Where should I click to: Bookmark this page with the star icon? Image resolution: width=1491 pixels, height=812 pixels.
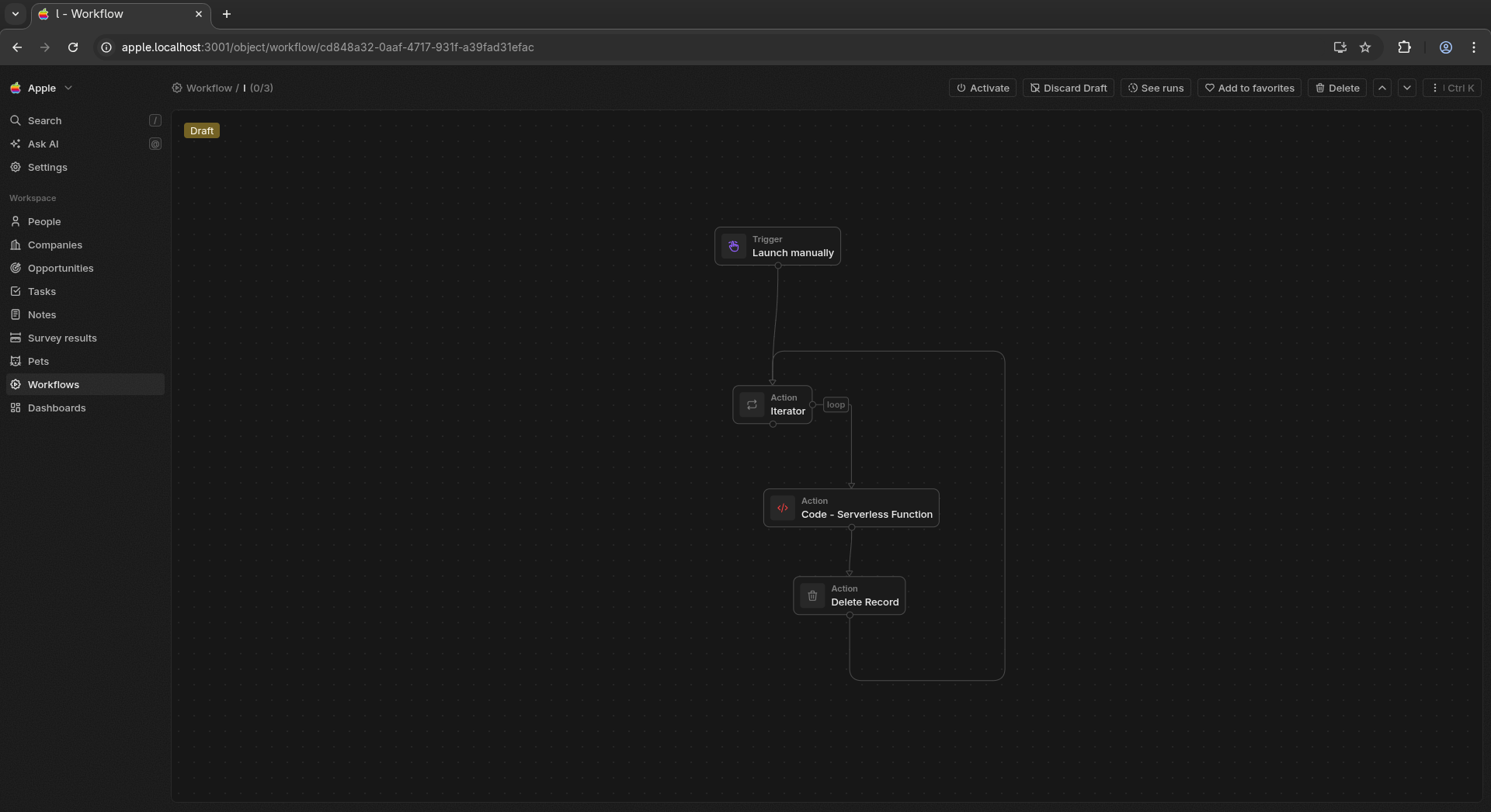coord(1365,47)
